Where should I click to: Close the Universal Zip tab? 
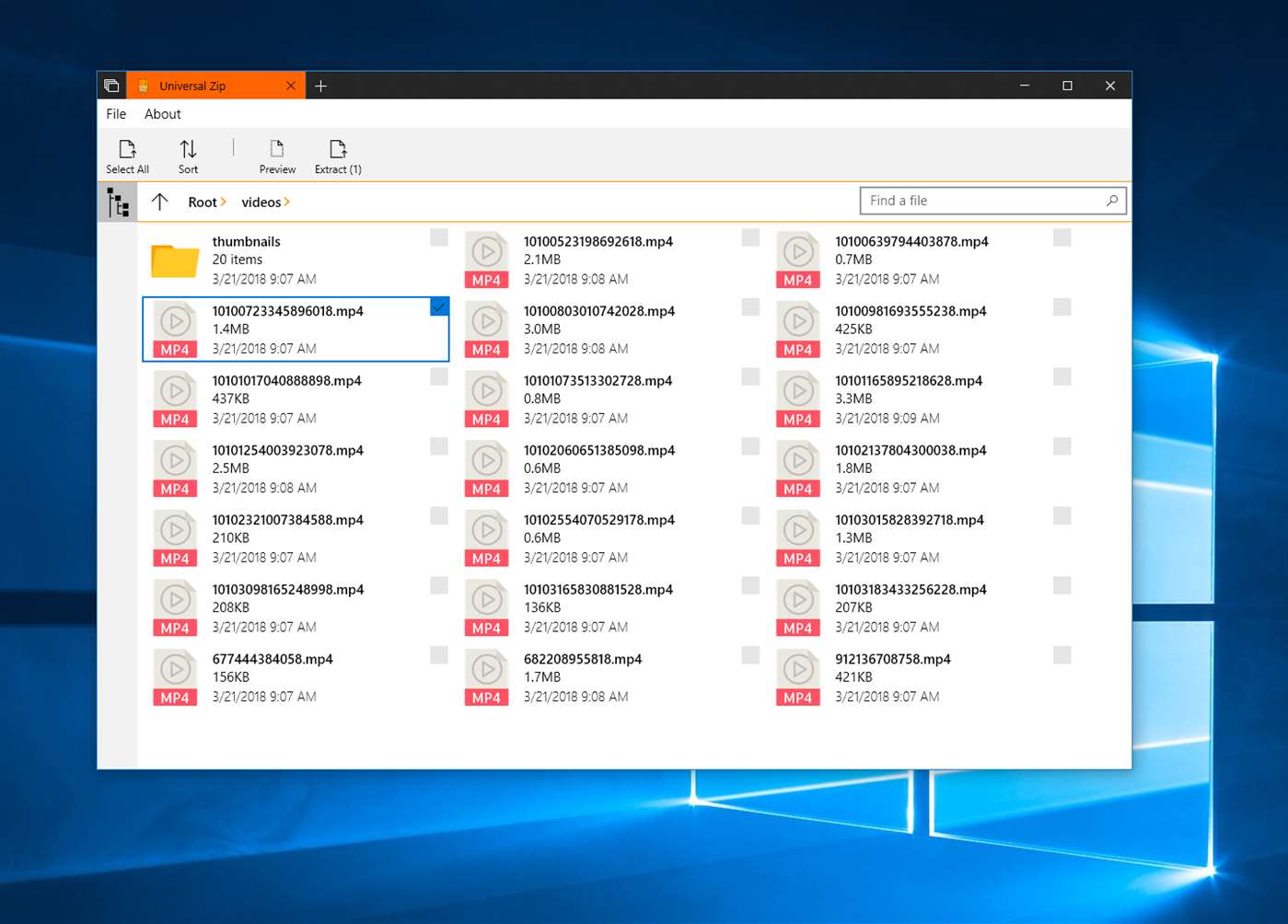point(291,86)
